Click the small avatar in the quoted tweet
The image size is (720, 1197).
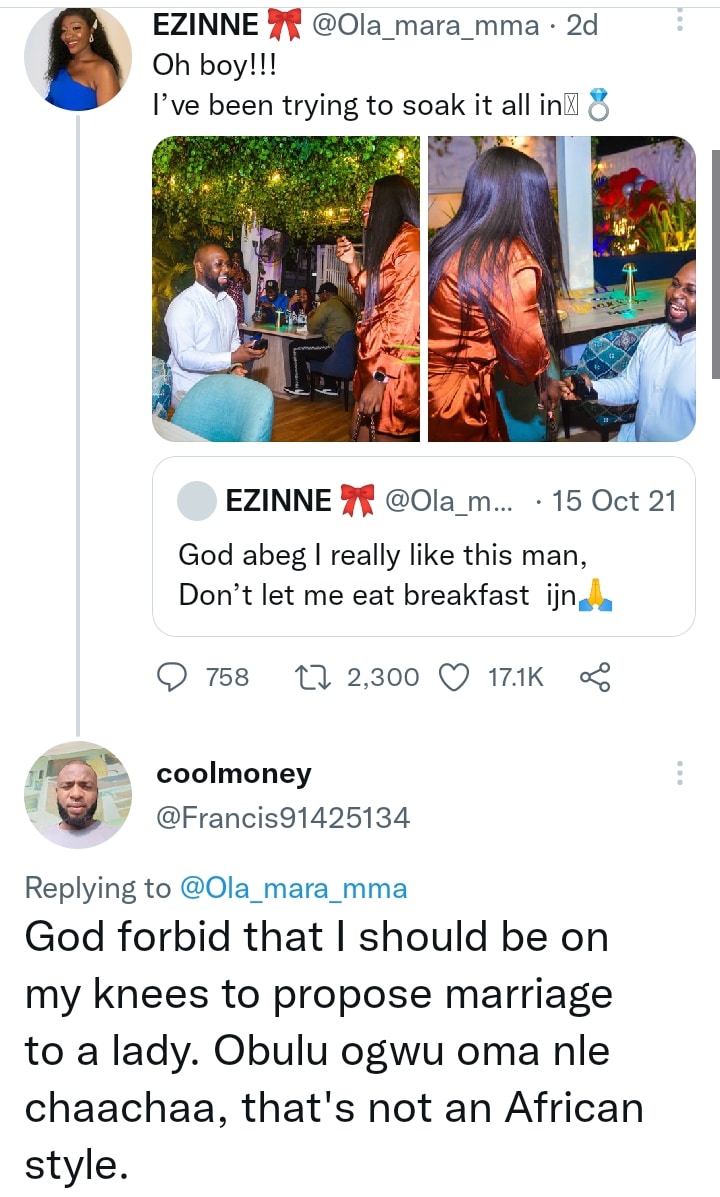(196, 501)
